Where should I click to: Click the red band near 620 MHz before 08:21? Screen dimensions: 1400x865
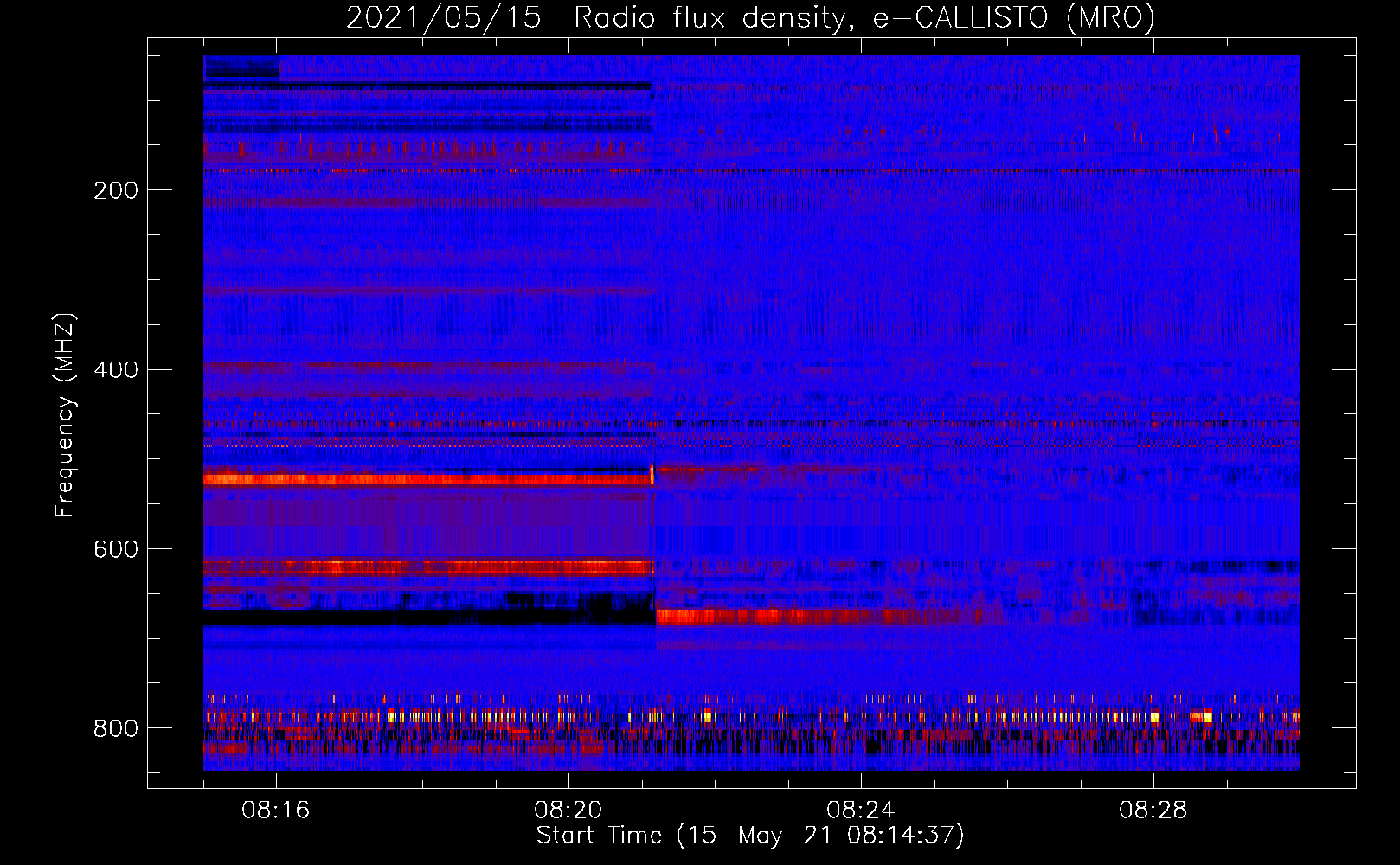click(x=428, y=567)
